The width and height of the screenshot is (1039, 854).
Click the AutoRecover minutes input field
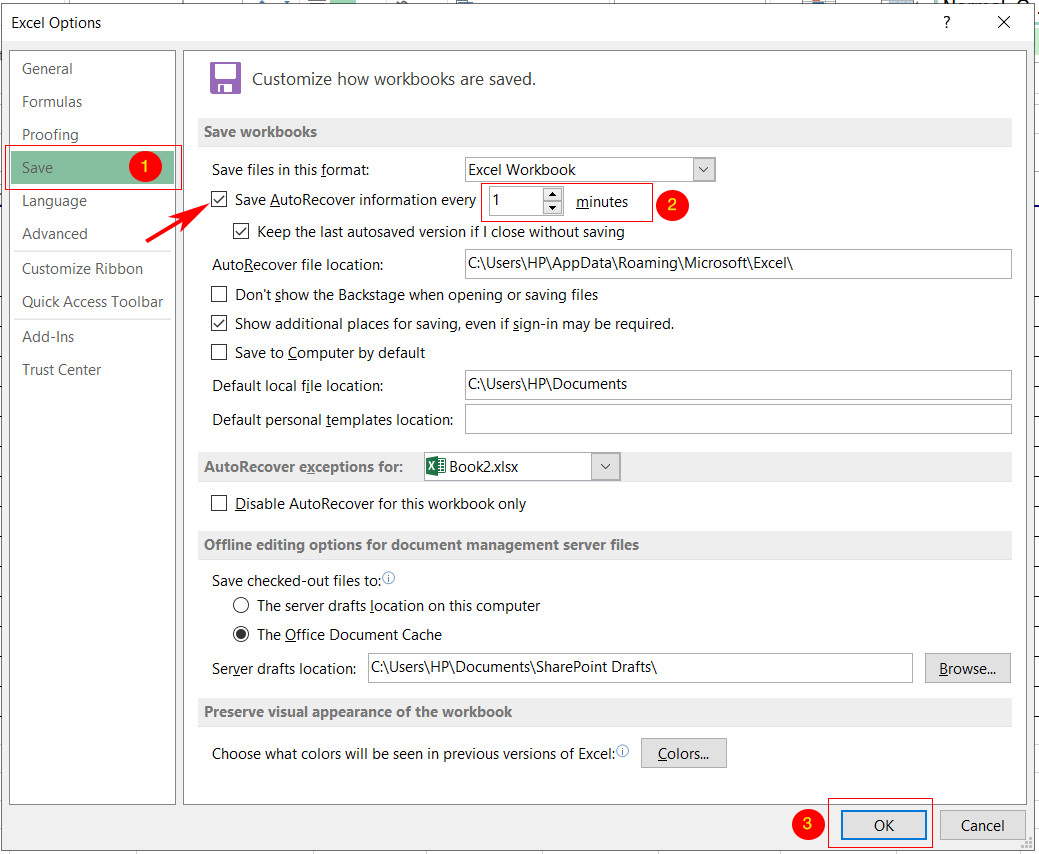[517, 201]
